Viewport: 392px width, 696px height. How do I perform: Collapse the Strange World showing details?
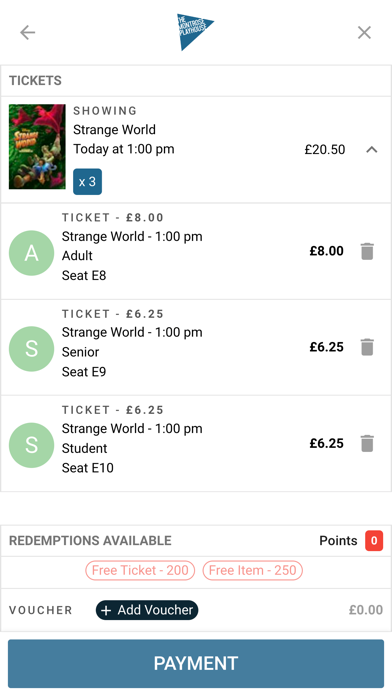point(372,150)
